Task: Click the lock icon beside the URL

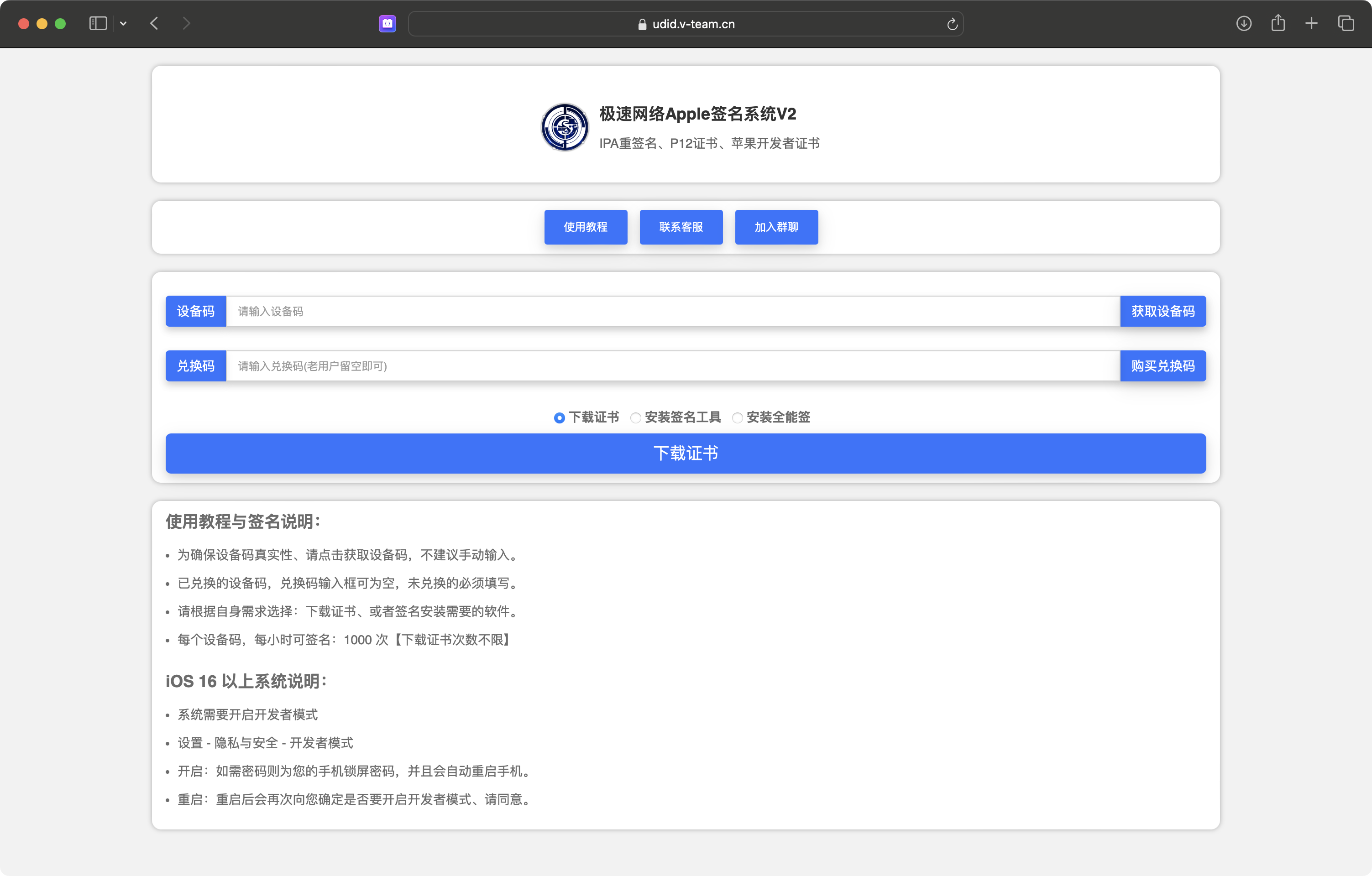Action: click(x=642, y=24)
